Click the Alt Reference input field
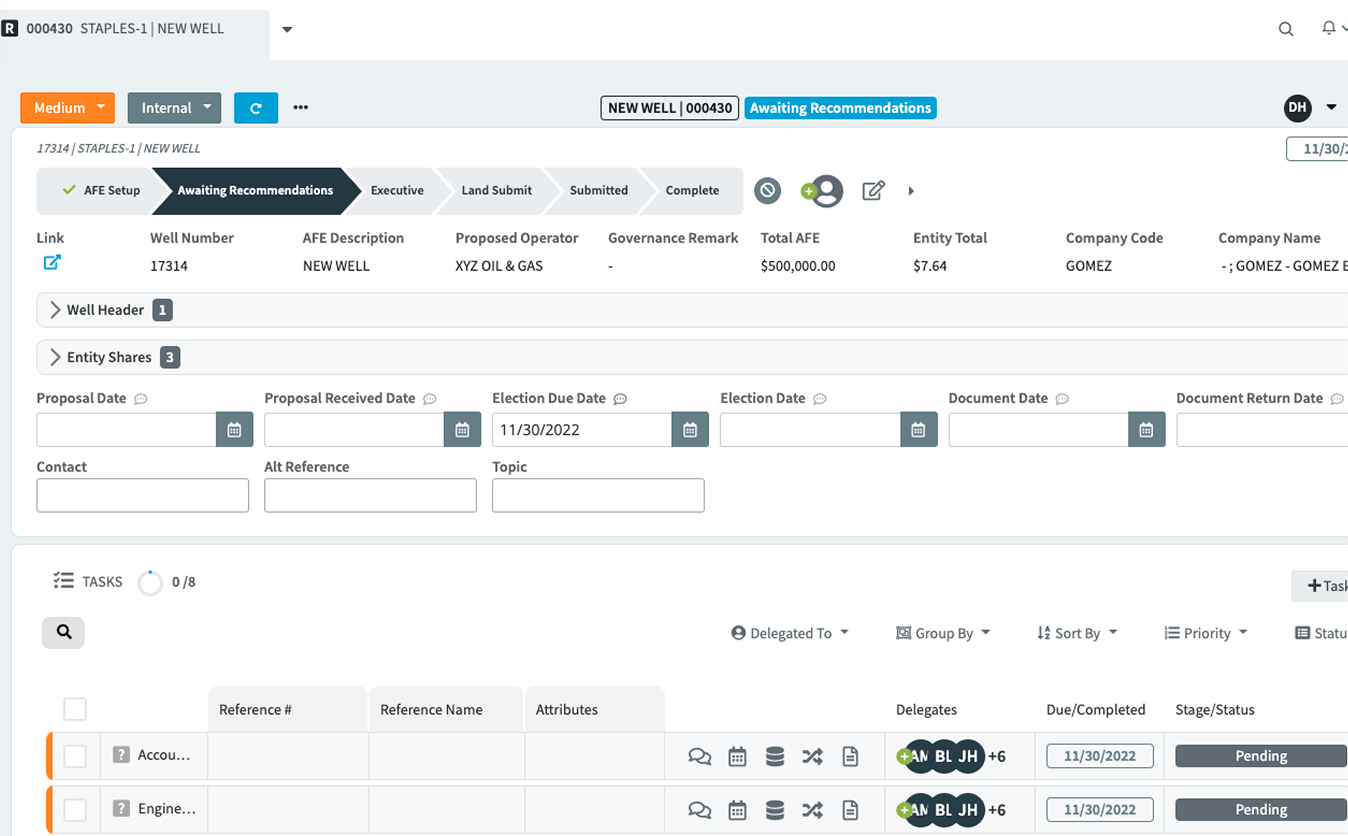 pos(371,496)
